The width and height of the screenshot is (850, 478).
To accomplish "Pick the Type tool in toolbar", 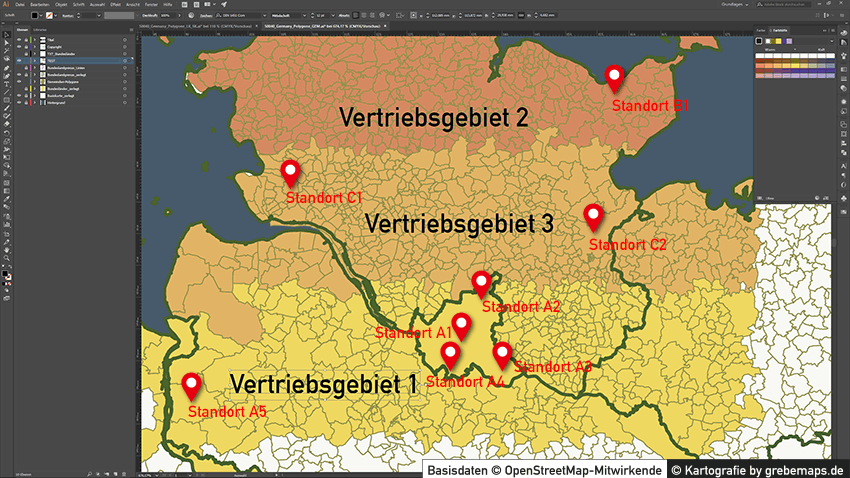I will pos(7,85).
